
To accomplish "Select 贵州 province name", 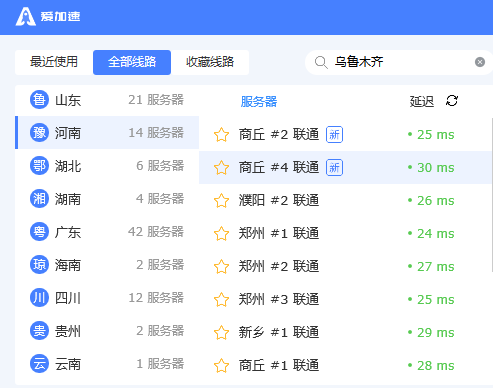I will [x=68, y=331].
